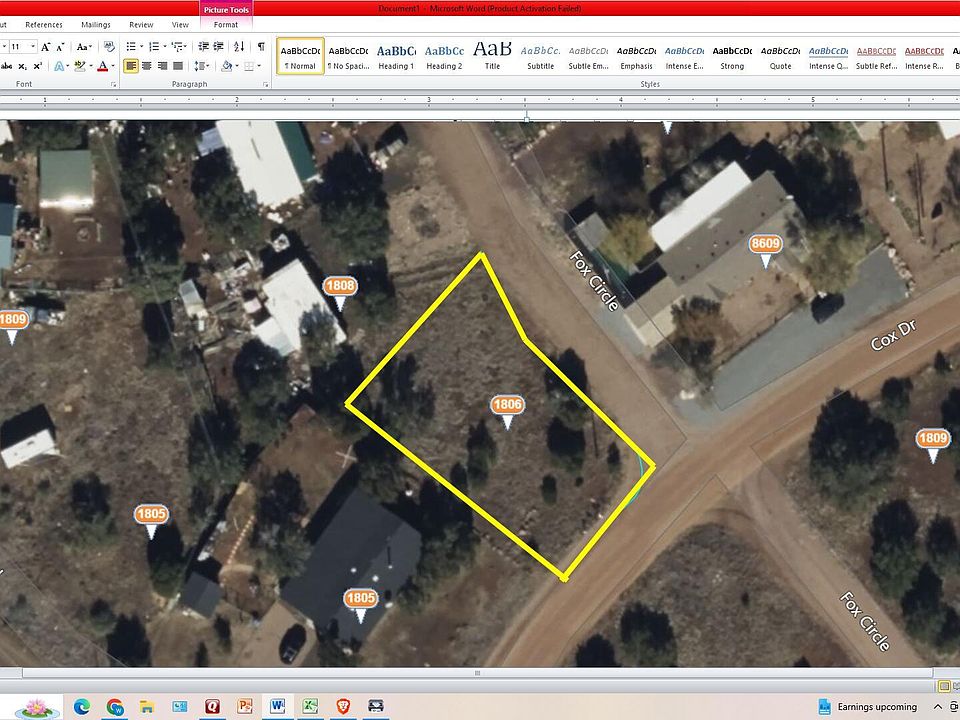Select Center alignment
This screenshot has height=720, width=960.
146,66
